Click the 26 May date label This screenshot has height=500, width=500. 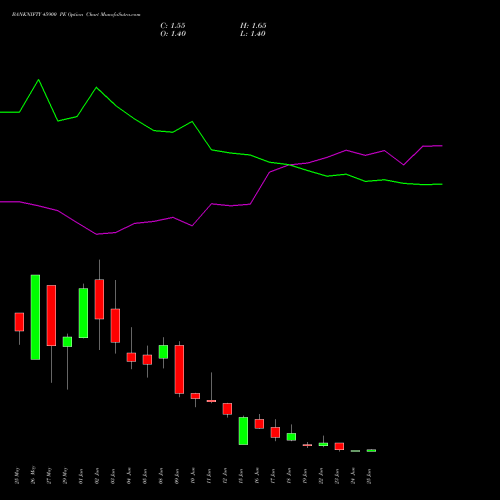(34, 476)
